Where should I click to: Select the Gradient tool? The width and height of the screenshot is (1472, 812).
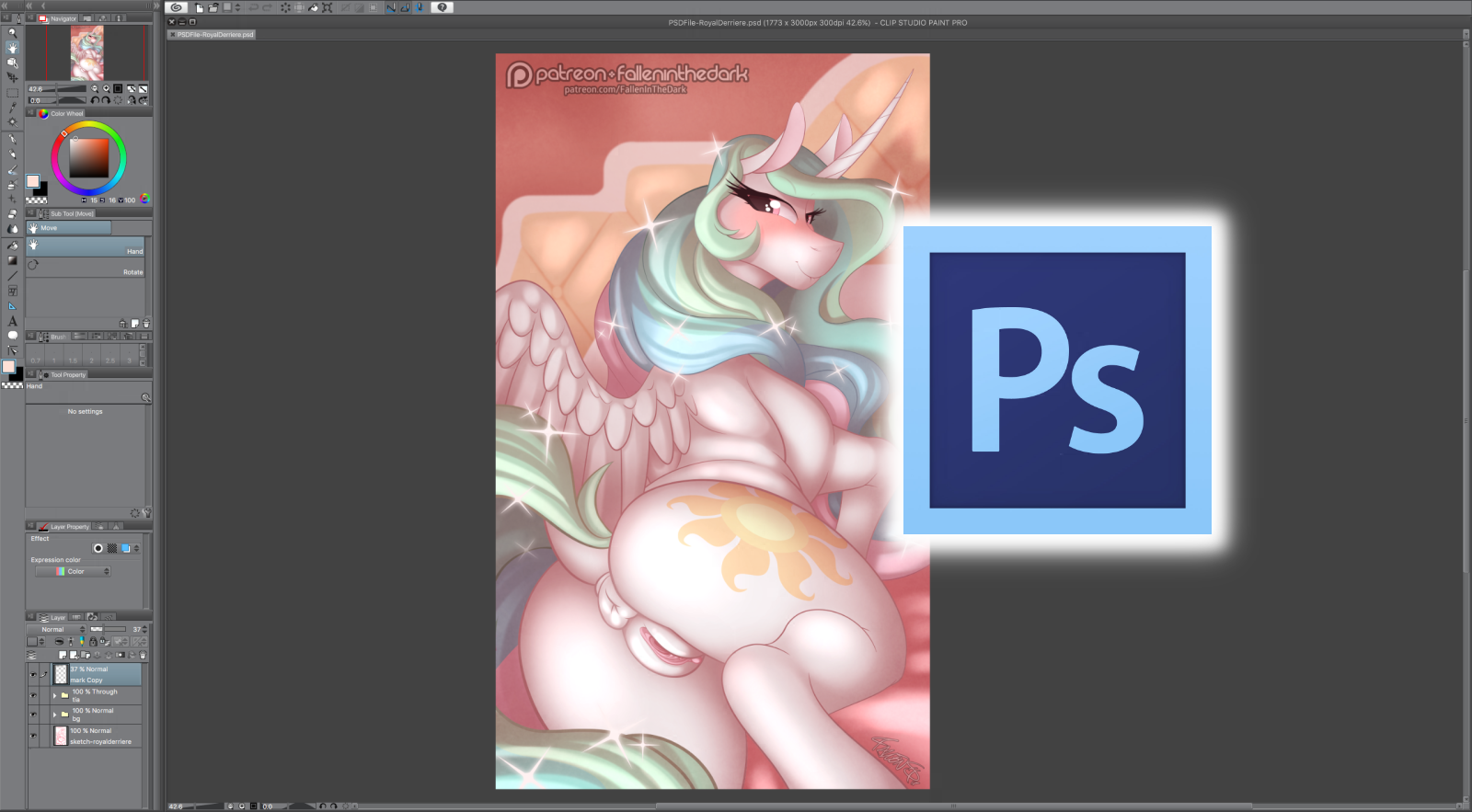(x=12, y=260)
